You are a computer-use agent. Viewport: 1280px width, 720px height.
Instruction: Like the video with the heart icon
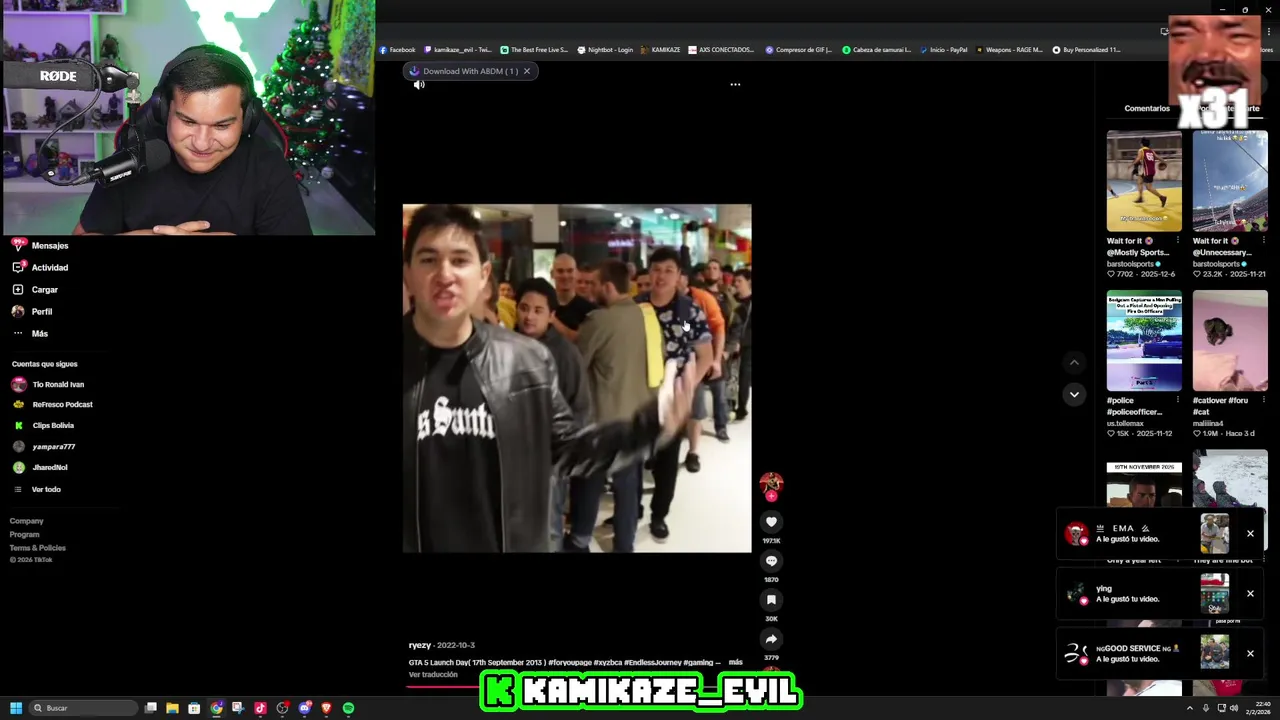click(771, 522)
